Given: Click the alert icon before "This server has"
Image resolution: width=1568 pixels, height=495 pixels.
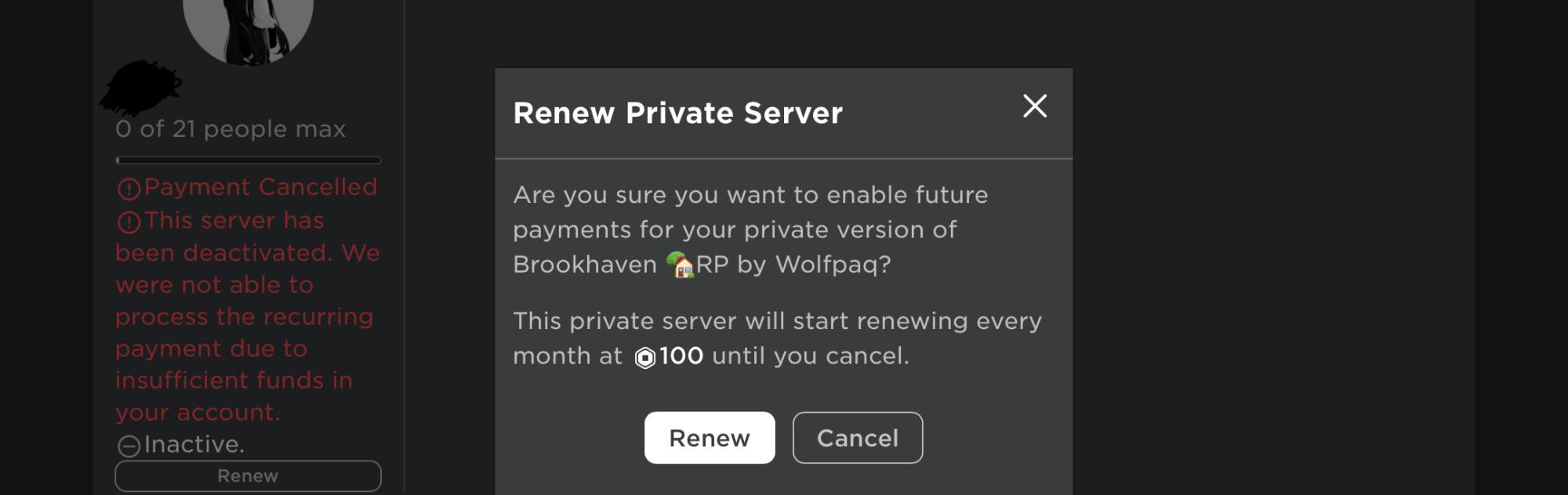Looking at the screenshot, I should 129,222.
